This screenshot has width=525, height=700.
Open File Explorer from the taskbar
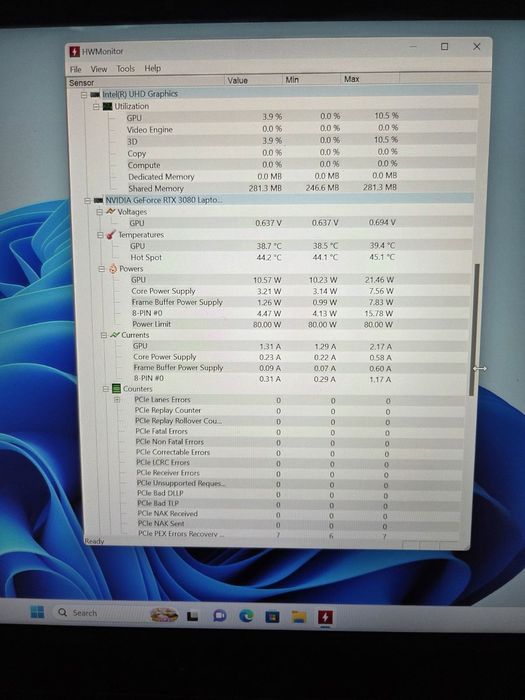pos(299,617)
